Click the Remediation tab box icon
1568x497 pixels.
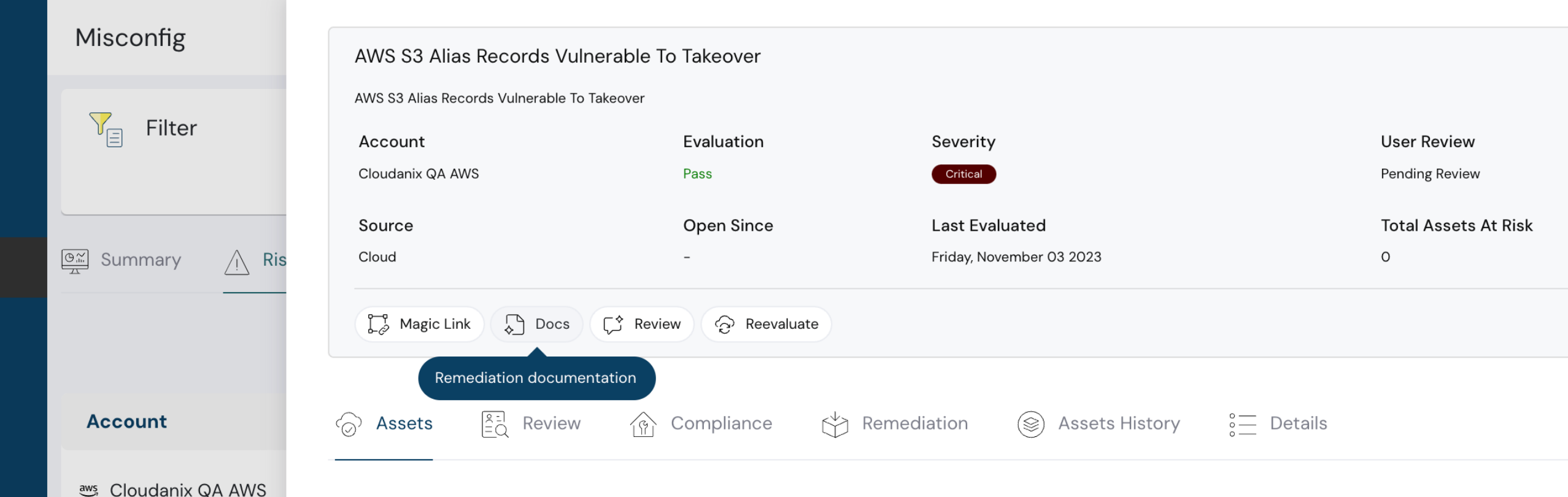(835, 424)
